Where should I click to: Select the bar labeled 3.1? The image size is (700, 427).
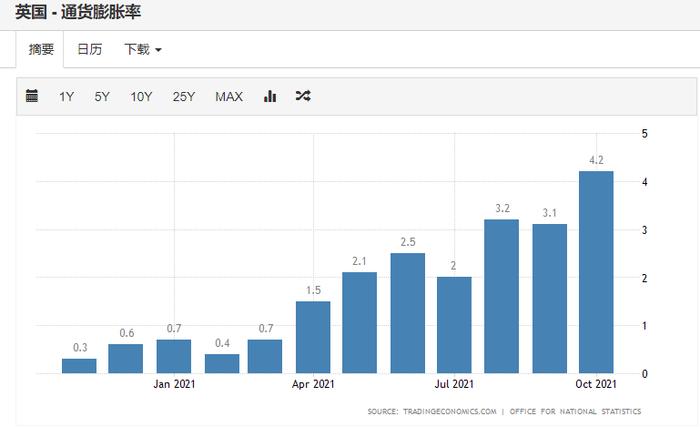pos(550,298)
